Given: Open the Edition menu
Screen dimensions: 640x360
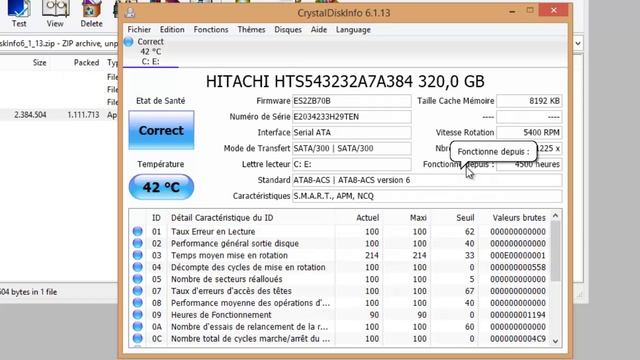Looking at the screenshot, I should (172, 29).
